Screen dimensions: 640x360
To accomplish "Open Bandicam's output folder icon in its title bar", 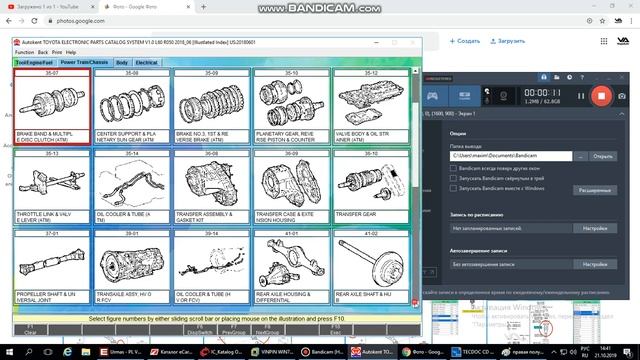I will 557,77.
